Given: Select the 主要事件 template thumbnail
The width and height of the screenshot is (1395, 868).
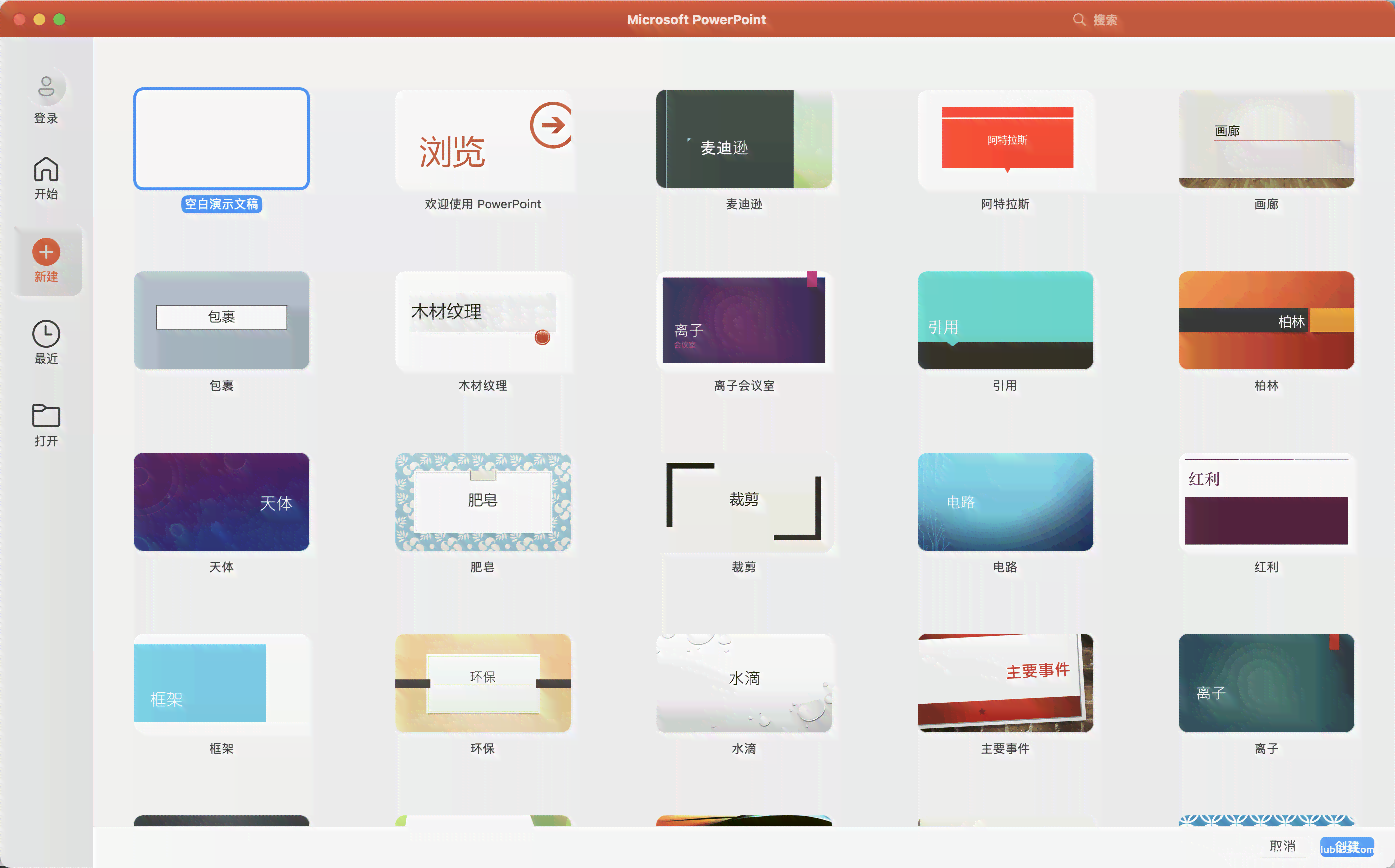Looking at the screenshot, I should pos(1005,683).
